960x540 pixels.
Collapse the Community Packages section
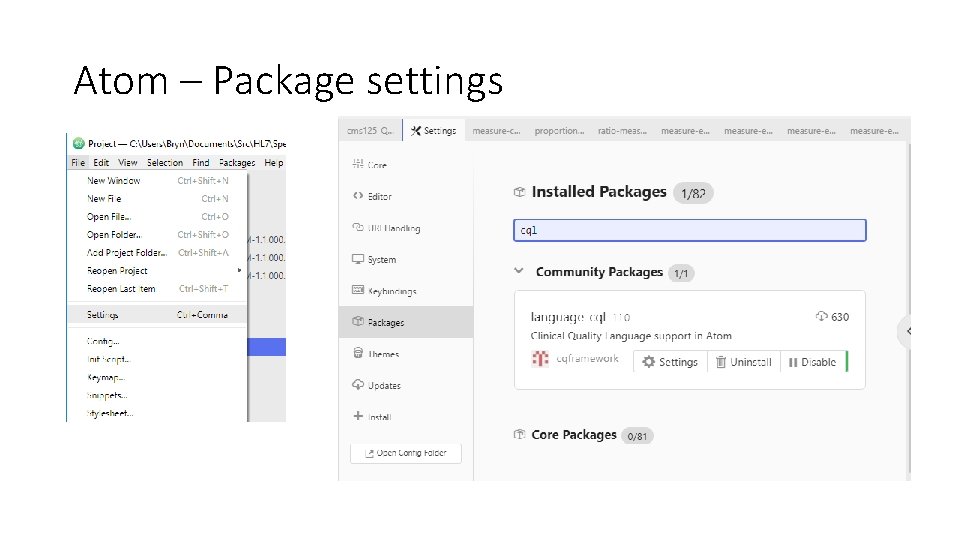(519, 271)
